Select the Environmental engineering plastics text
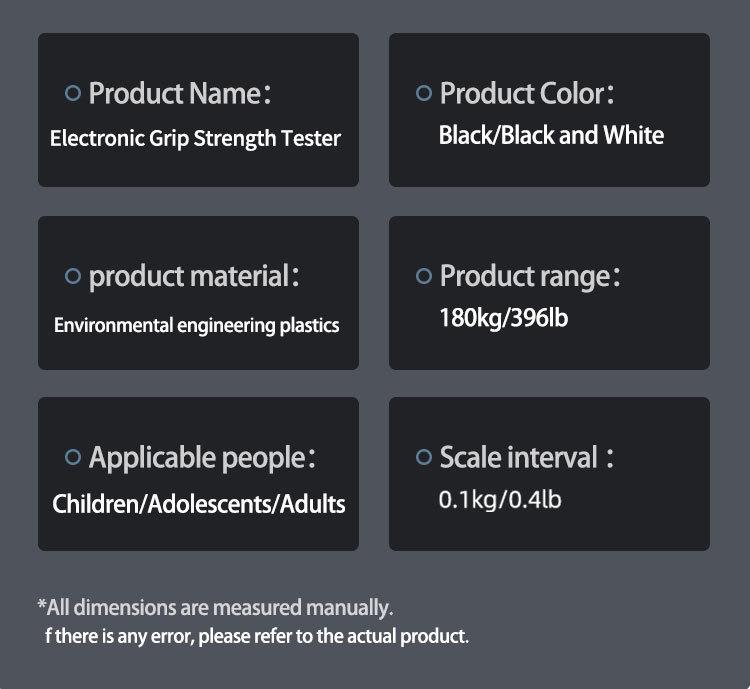Image resolution: width=750 pixels, height=689 pixels. pyautogui.click(x=196, y=325)
